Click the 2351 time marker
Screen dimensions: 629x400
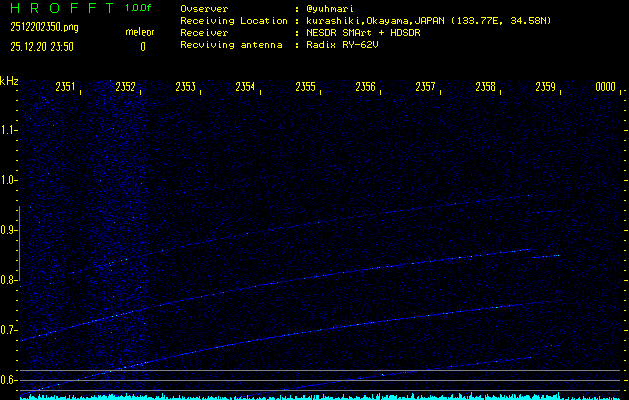(x=66, y=88)
